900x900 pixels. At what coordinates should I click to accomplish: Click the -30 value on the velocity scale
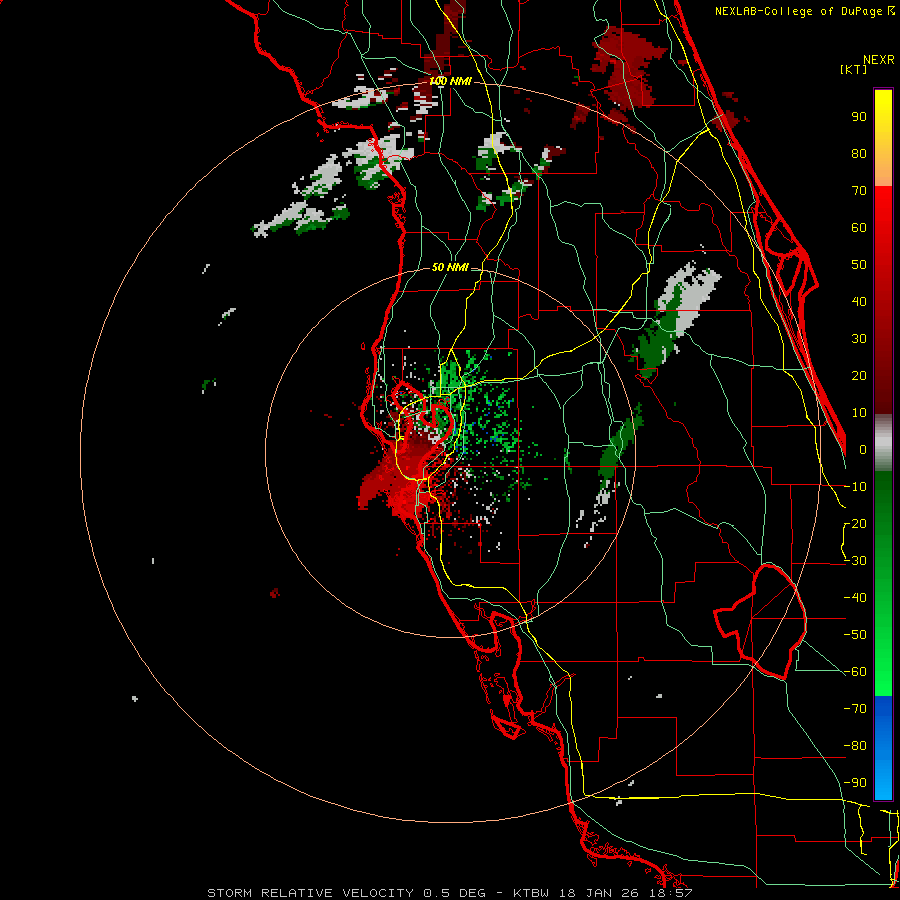pos(855,561)
